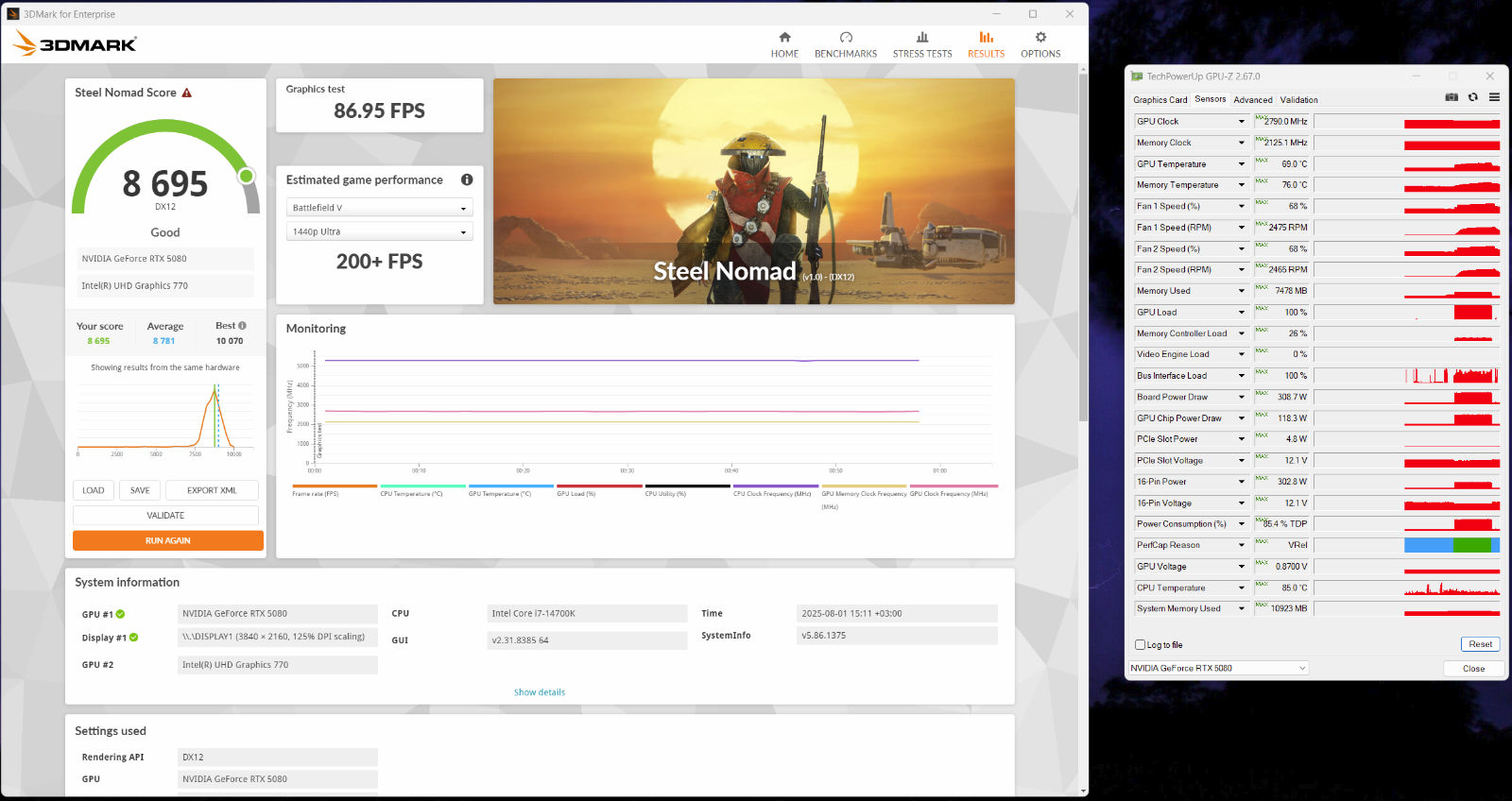
Task: Open the Options gear icon
Action: [x=1040, y=38]
